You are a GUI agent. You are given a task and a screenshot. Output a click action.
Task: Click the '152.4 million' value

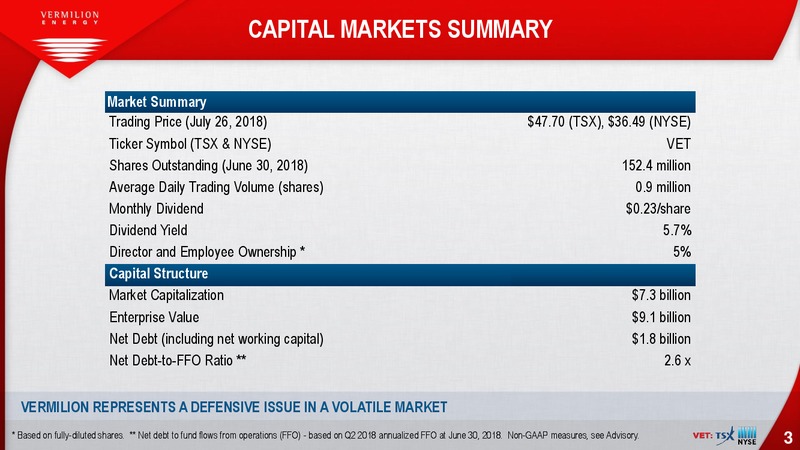click(656, 166)
